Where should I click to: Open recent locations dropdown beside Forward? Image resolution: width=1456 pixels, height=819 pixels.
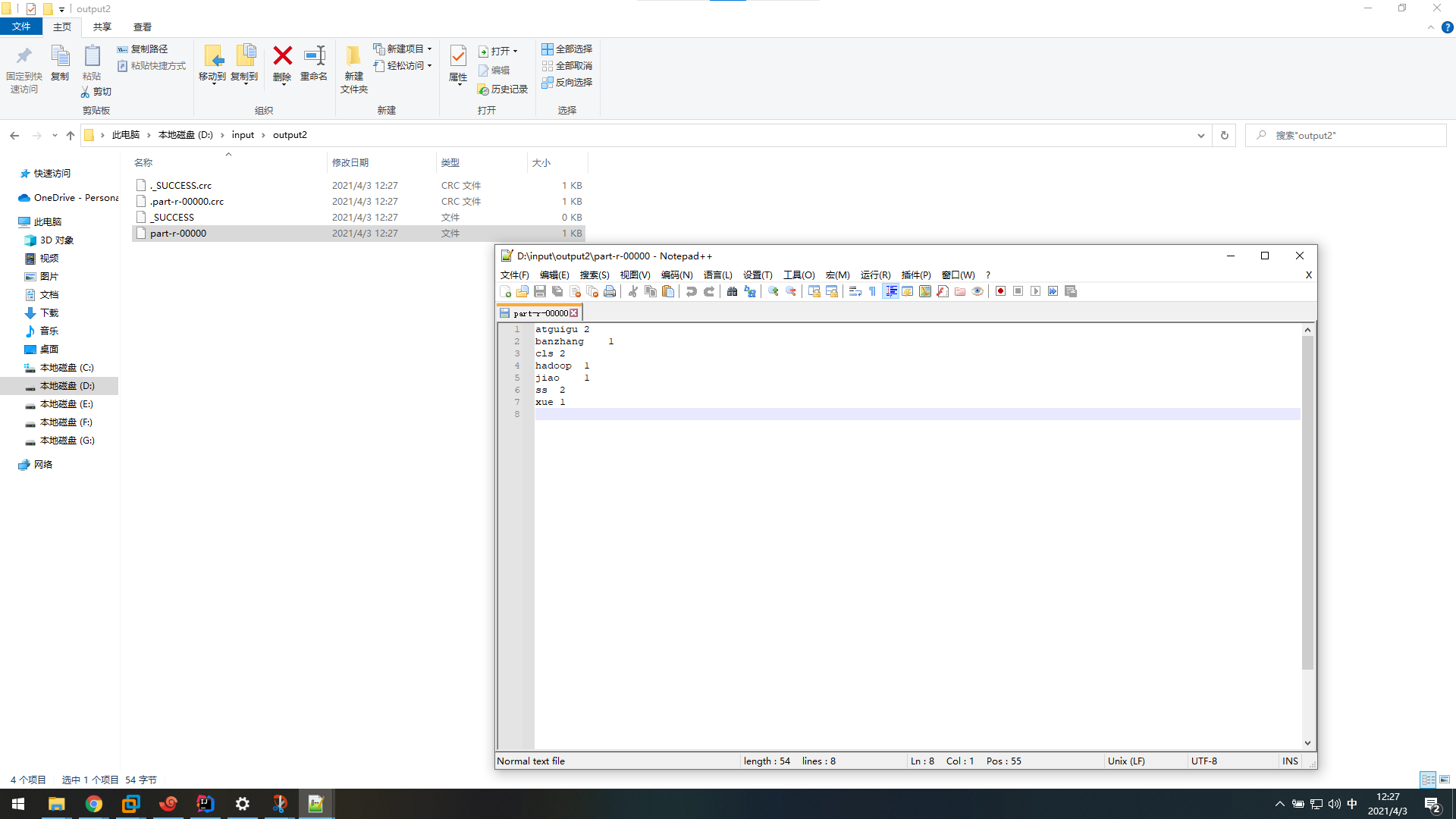tap(55, 136)
